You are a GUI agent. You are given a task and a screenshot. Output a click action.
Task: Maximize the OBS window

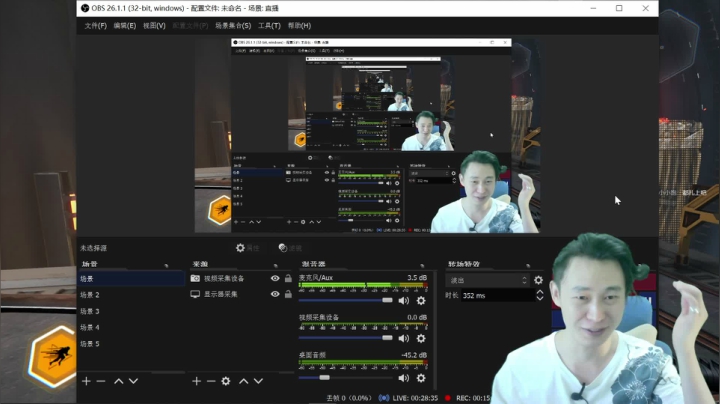coord(619,8)
